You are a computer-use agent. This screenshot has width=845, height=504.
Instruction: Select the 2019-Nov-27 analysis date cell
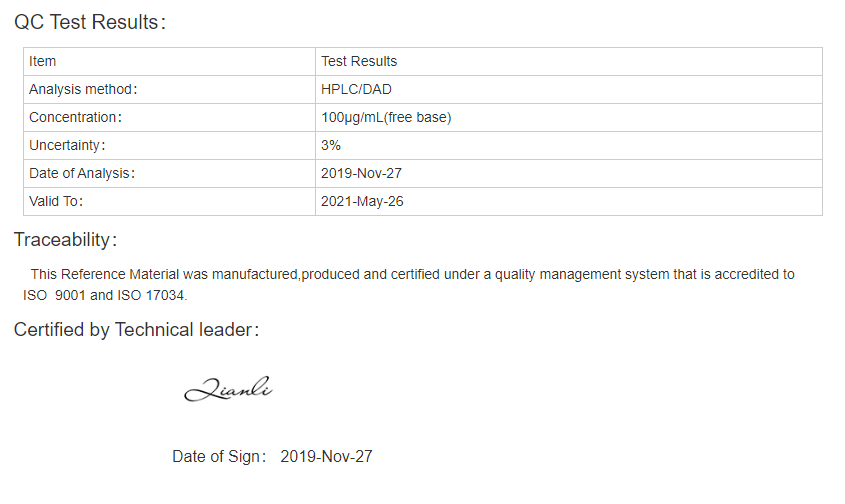tap(569, 174)
